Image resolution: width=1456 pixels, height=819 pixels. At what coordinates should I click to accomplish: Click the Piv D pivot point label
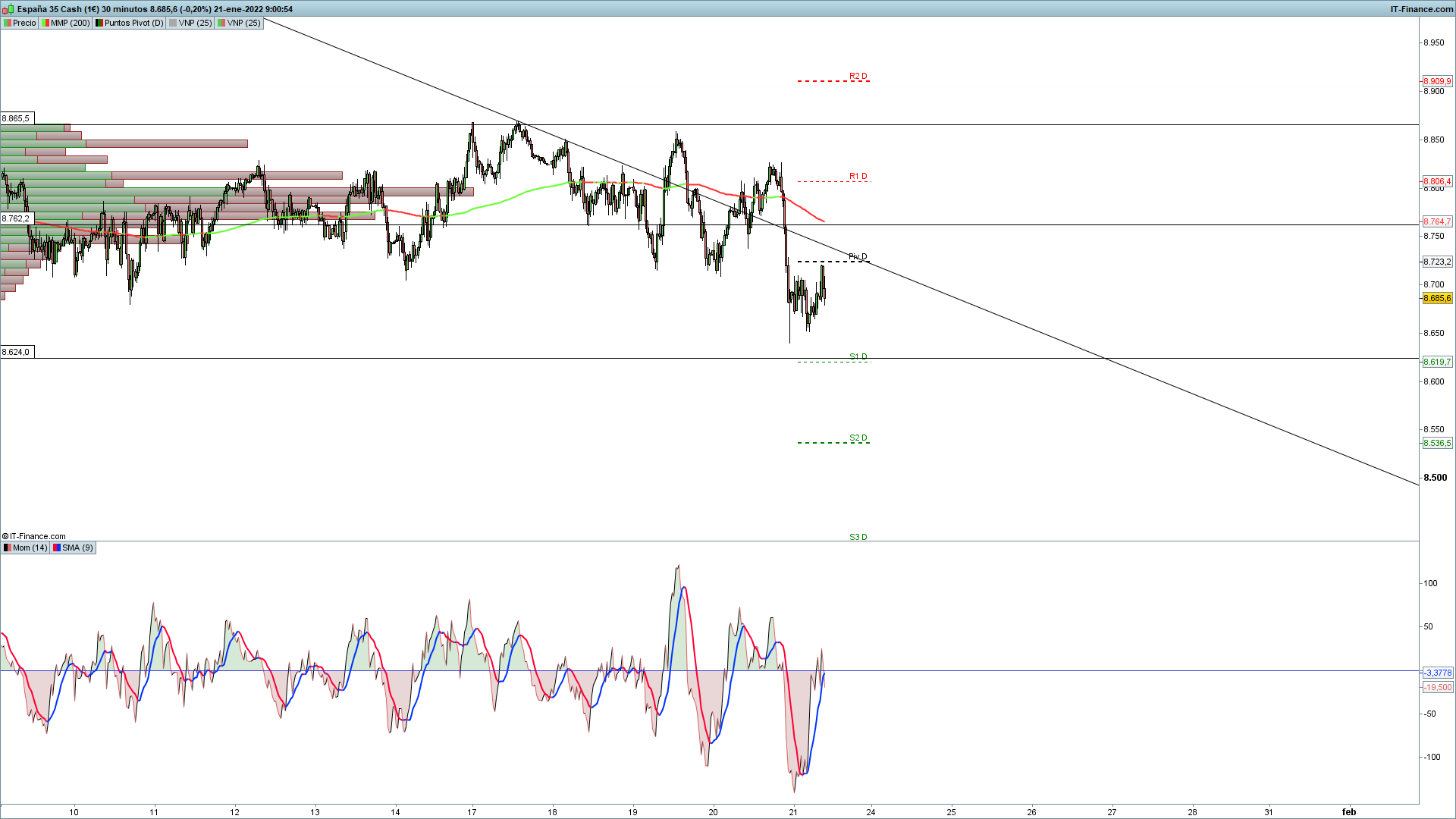[858, 256]
